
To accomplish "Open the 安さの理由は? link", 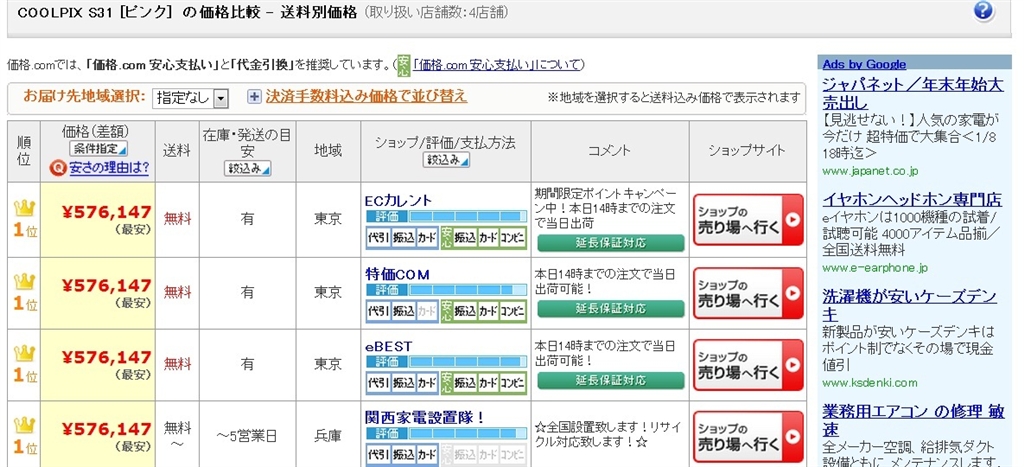I will pyautogui.click(x=108, y=170).
